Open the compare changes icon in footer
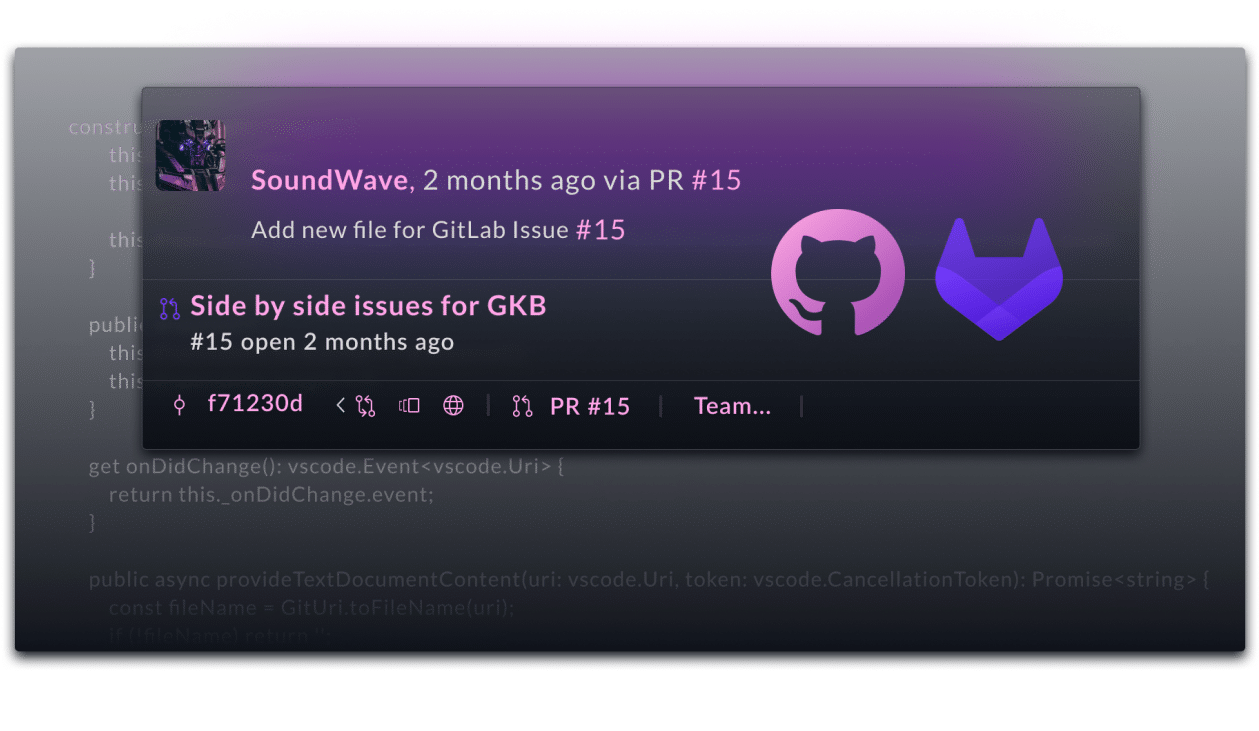Viewport: 1259px width, 731px height. tap(365, 406)
